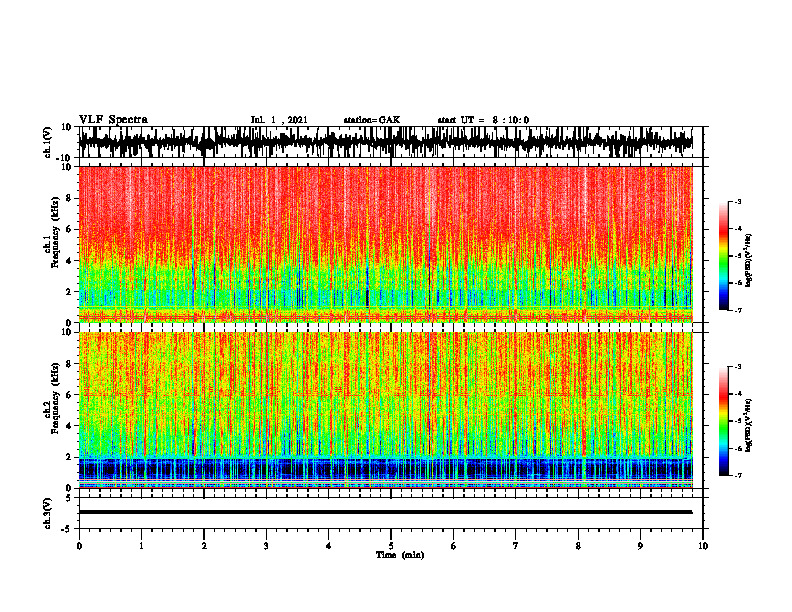Viewport: 792px width, 612px height.
Task: Click the 6 kHz tick on ch.1 axis
Action: tap(69, 229)
